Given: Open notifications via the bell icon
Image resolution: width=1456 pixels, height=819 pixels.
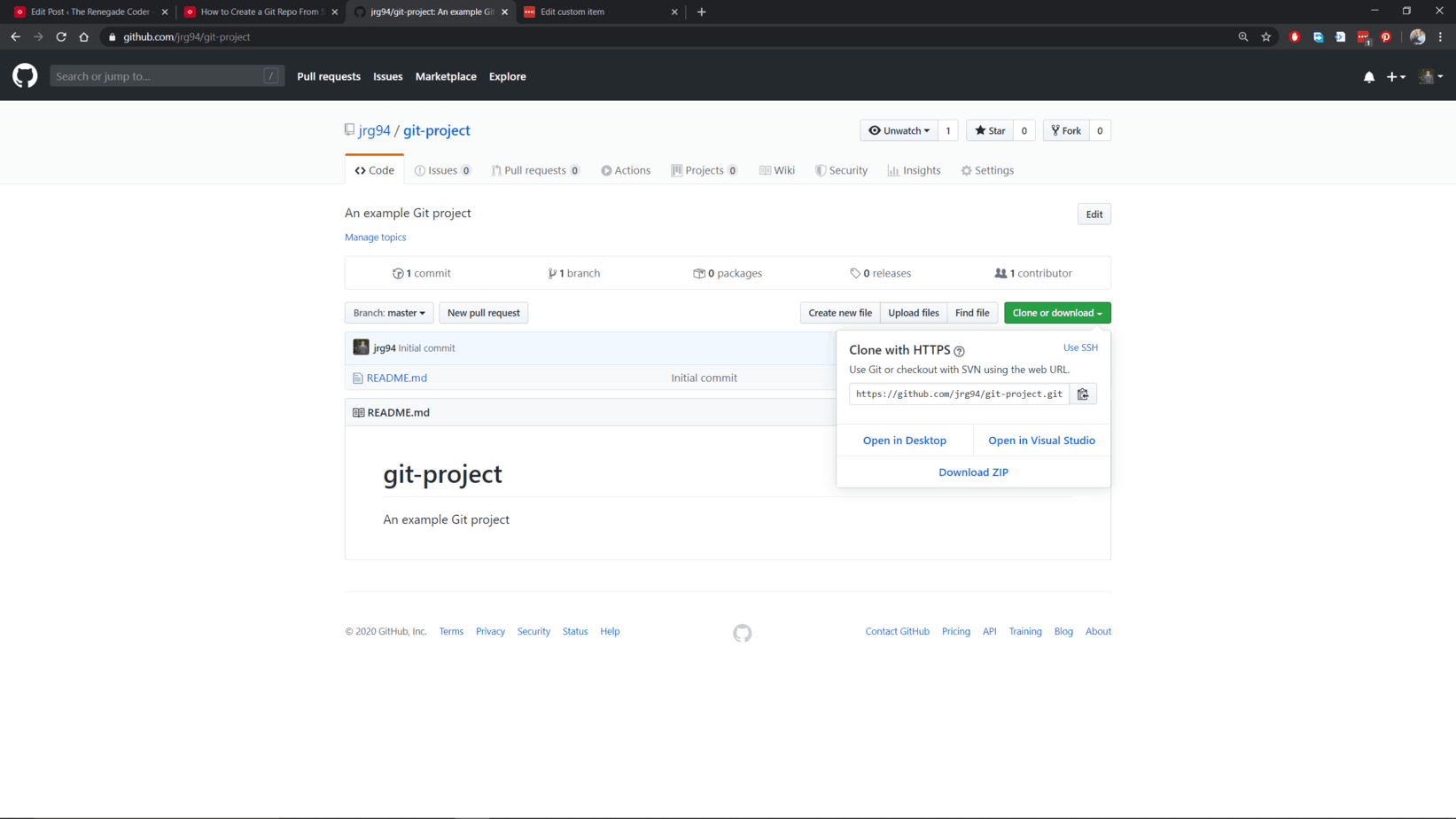Looking at the screenshot, I should (x=1369, y=77).
